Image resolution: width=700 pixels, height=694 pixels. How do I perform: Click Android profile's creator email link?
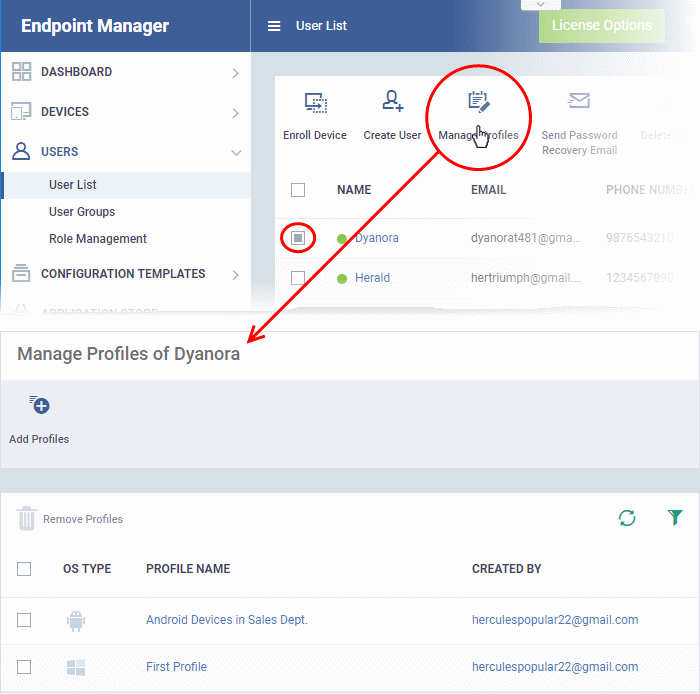555,620
